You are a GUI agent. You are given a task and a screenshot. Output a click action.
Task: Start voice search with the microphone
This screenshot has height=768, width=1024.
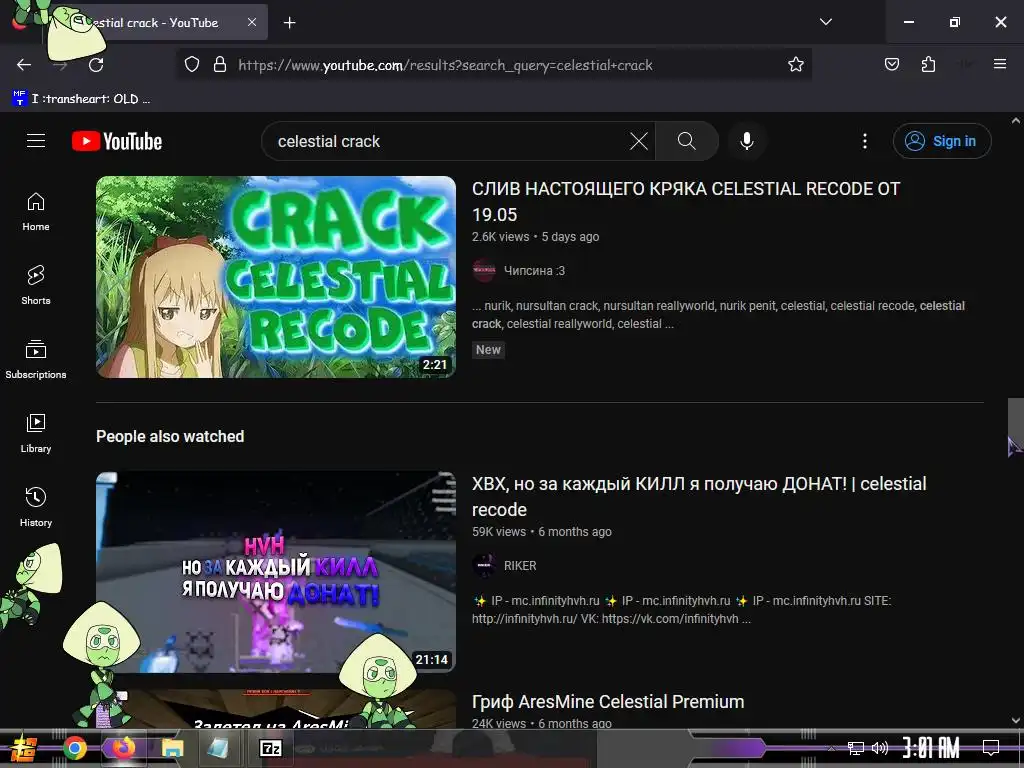(746, 141)
